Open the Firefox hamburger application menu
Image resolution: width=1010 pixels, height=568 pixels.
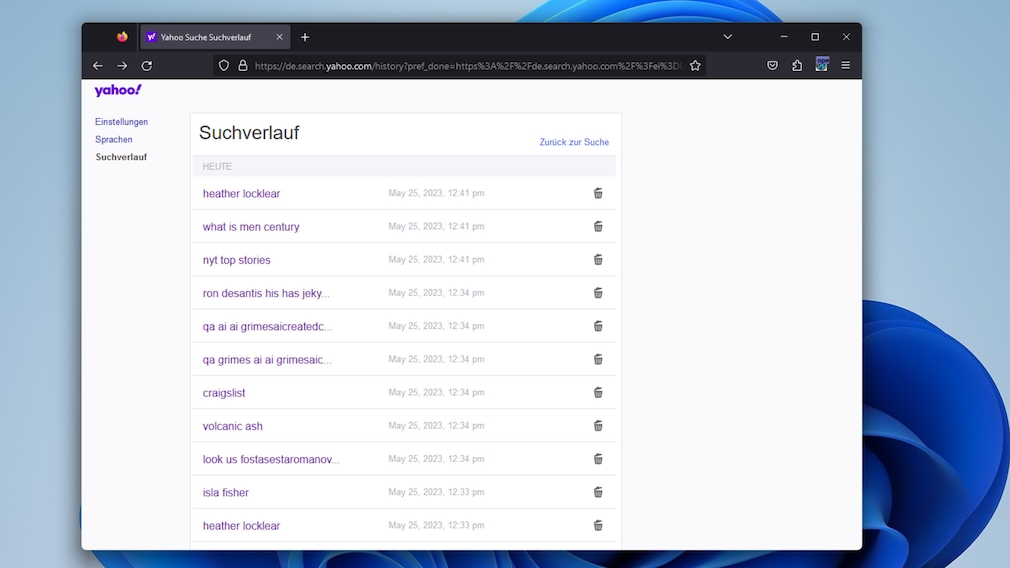click(845, 66)
